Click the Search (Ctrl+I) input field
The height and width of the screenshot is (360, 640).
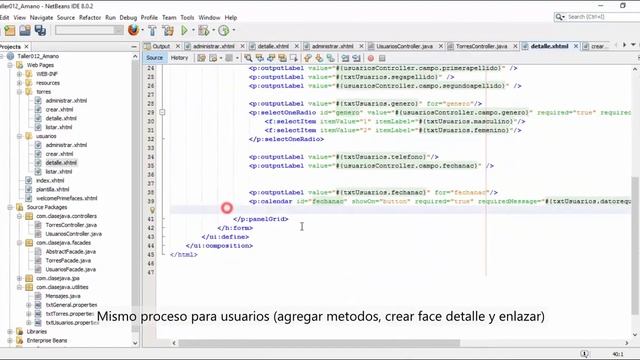tap(603, 17)
